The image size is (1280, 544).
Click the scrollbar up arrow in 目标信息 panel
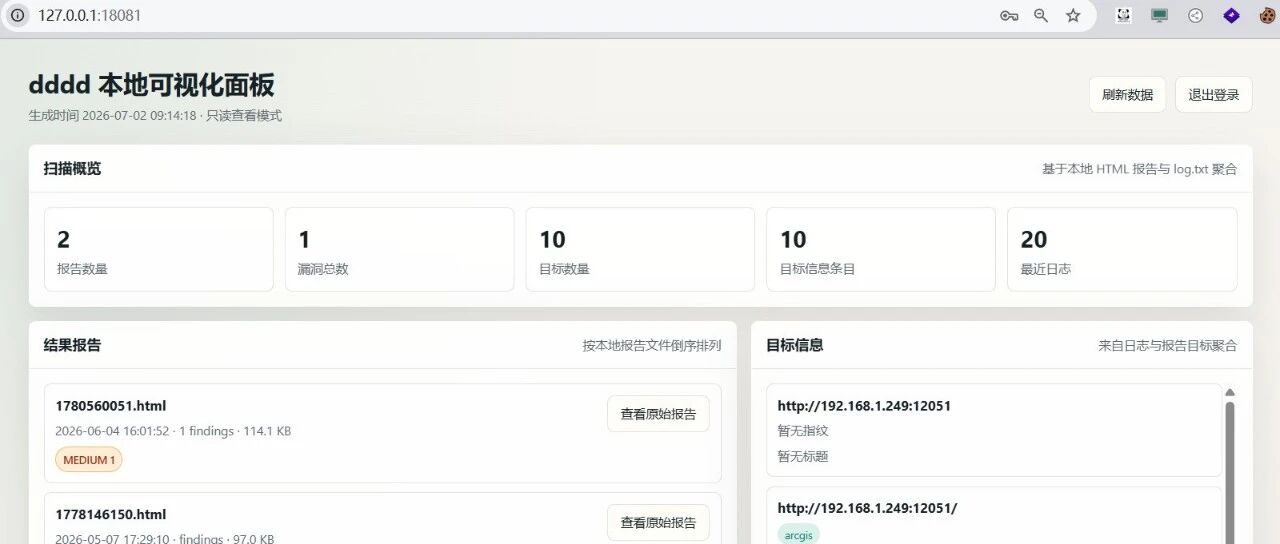tap(1230, 393)
